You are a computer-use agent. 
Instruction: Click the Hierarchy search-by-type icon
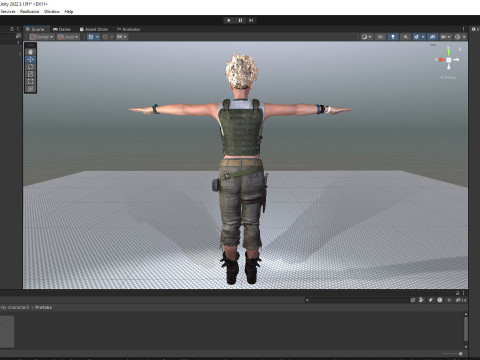point(18,36)
